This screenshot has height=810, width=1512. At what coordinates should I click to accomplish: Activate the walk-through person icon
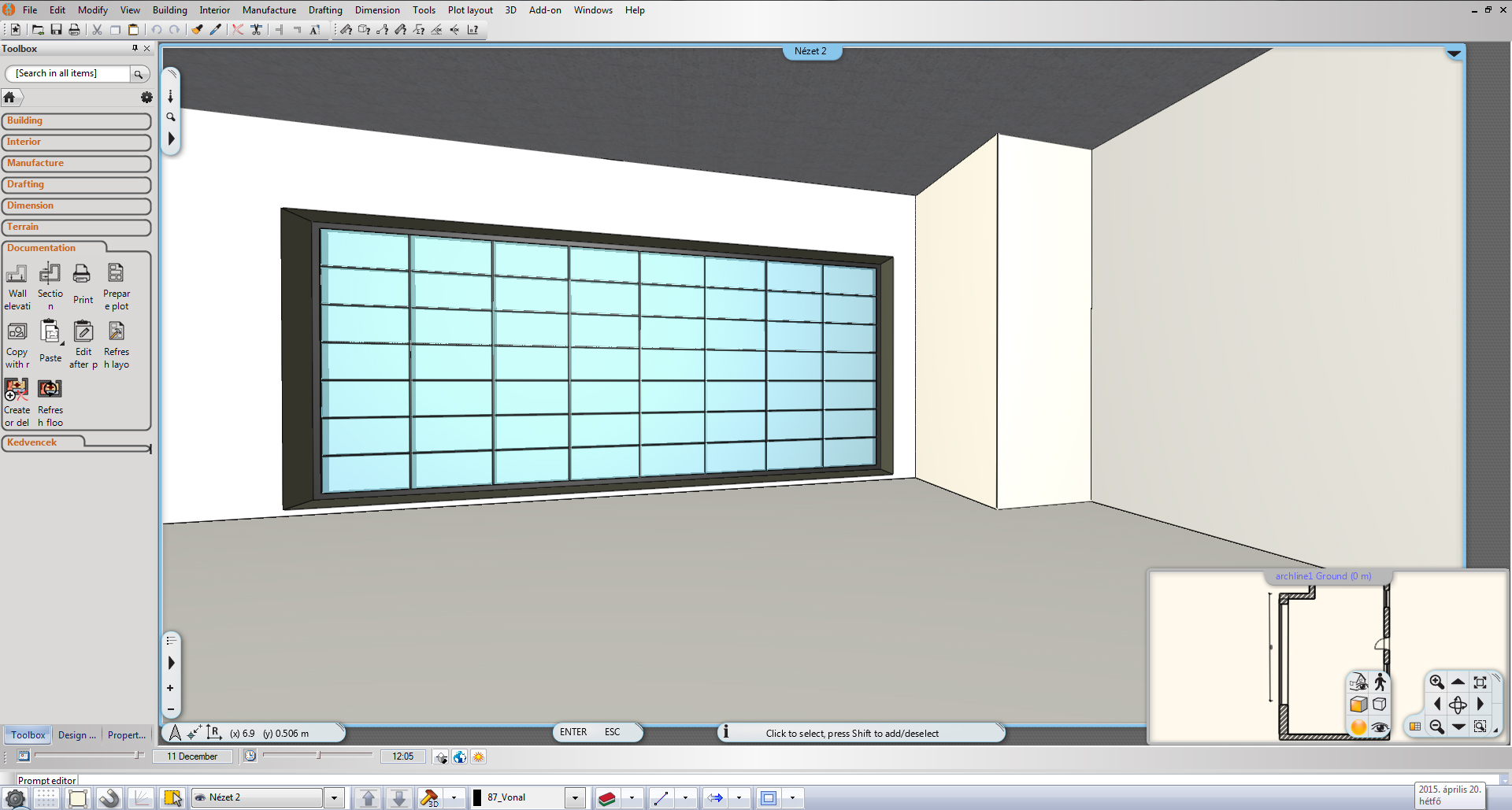1380,682
